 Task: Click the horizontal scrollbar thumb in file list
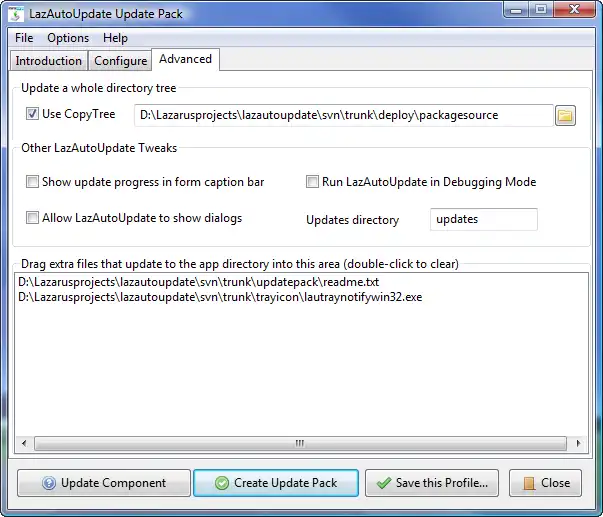click(300, 443)
